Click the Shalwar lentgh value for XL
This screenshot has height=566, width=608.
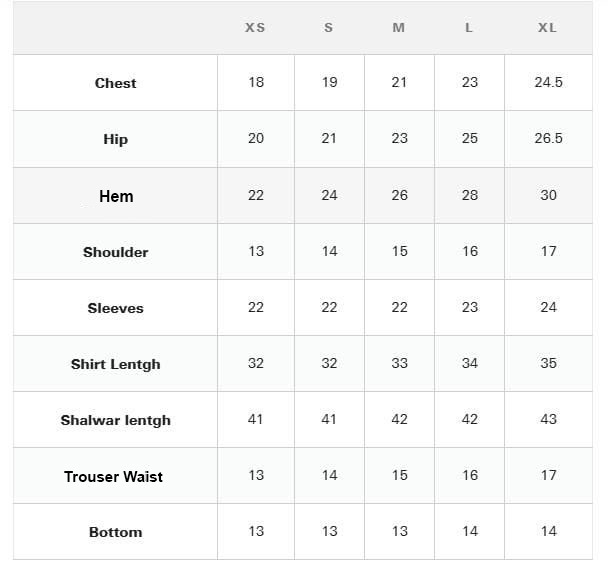(x=548, y=419)
